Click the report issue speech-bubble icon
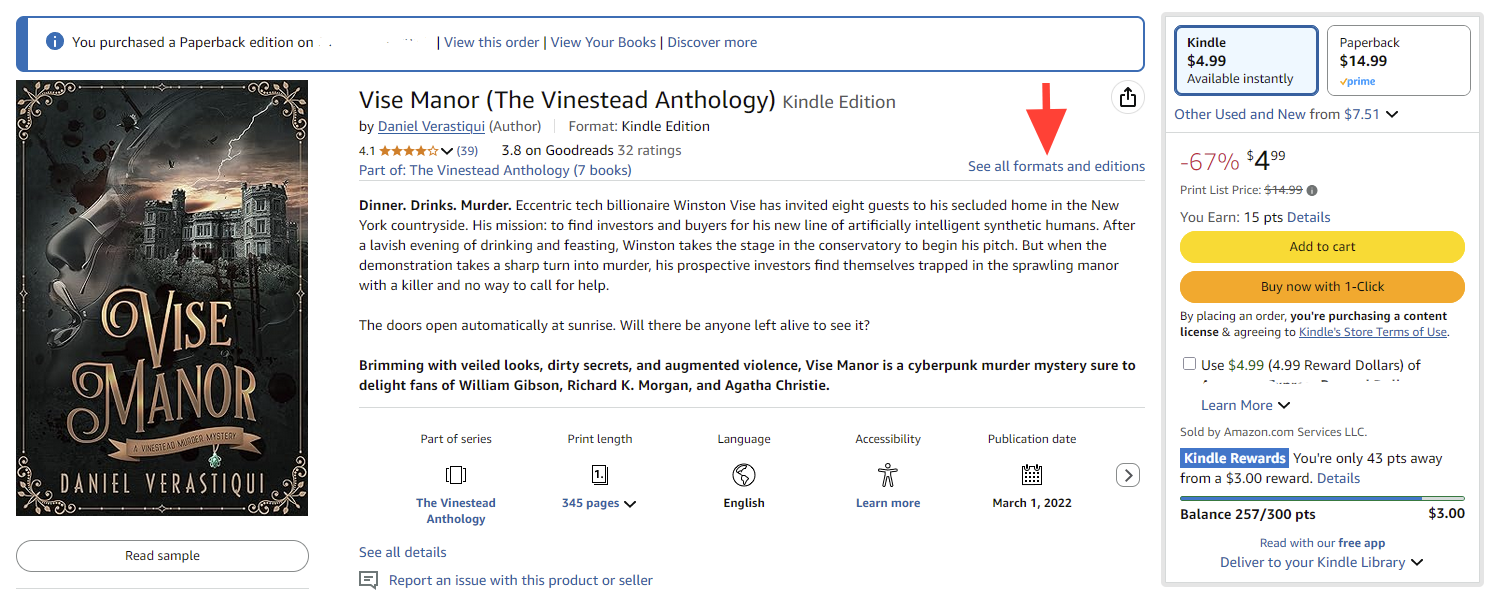This screenshot has height=592, width=1498. [369, 580]
